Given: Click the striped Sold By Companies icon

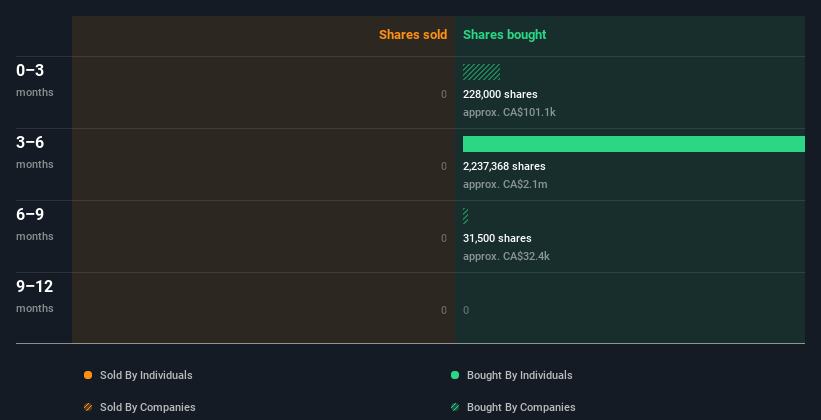Looking at the screenshot, I should click(x=88, y=407).
